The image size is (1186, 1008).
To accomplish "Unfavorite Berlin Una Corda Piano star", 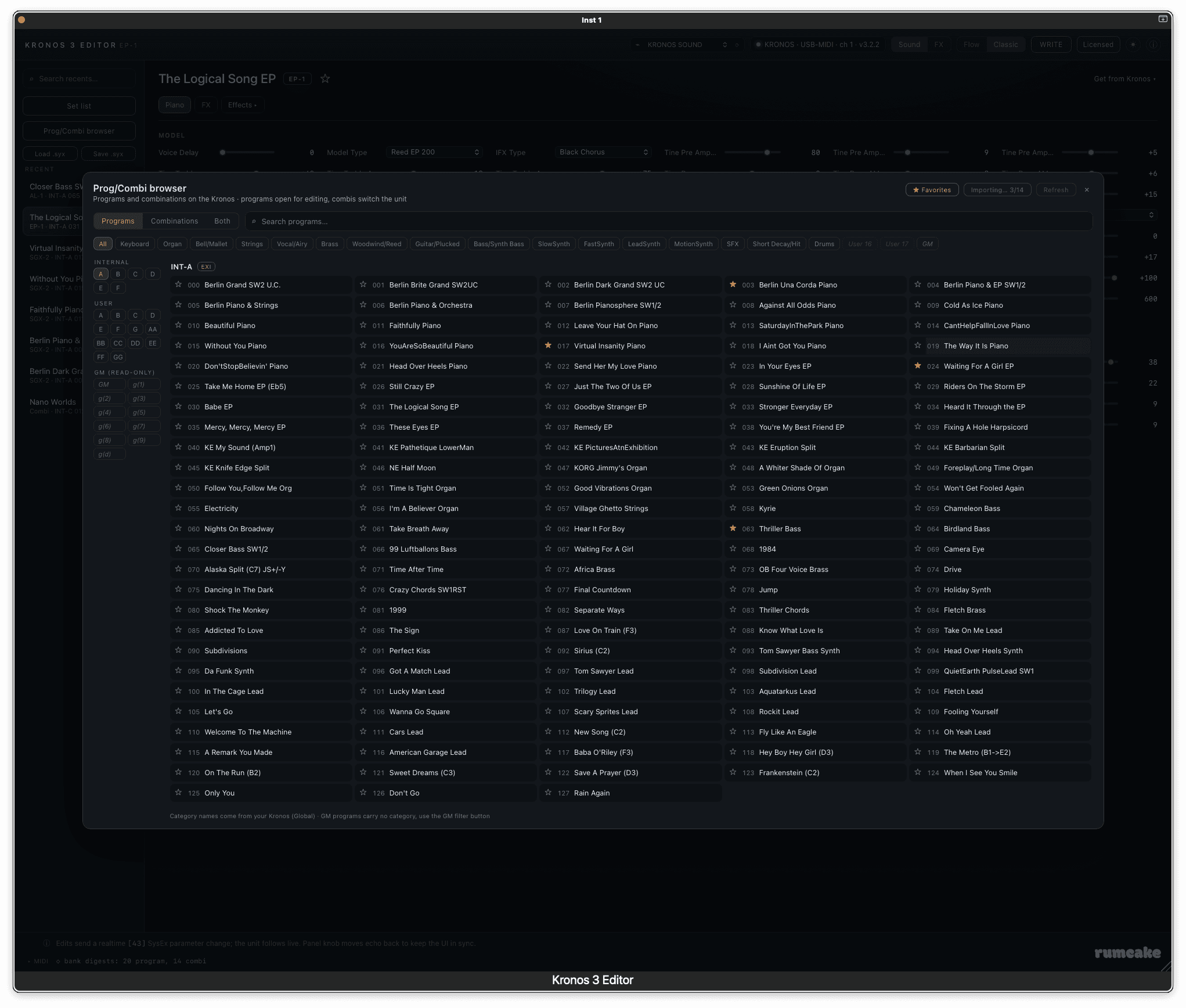I will point(733,285).
